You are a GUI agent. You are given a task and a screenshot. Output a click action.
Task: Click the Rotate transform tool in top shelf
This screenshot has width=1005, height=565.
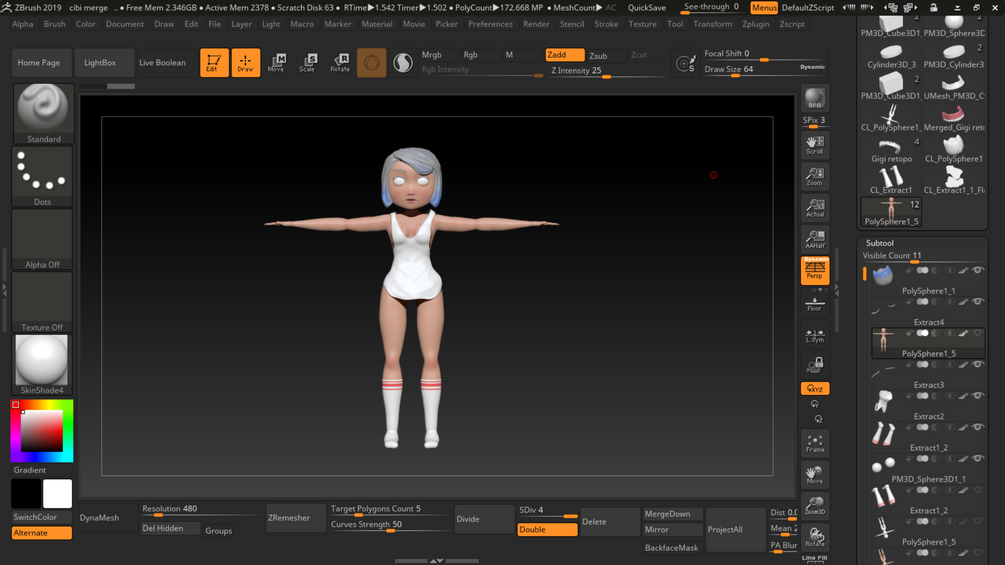(340, 63)
